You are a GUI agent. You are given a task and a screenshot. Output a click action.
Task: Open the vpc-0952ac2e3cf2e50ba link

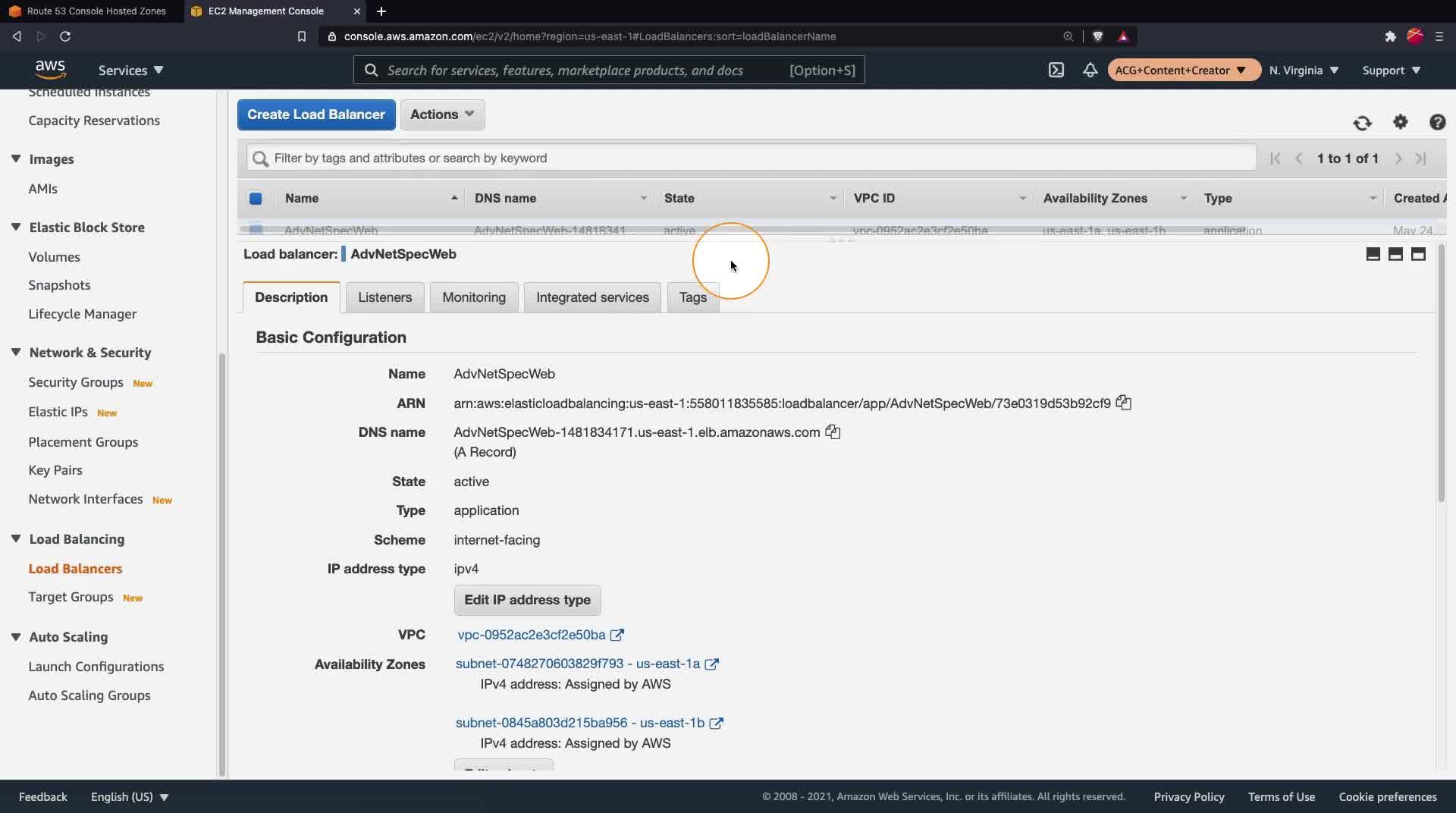click(x=532, y=635)
